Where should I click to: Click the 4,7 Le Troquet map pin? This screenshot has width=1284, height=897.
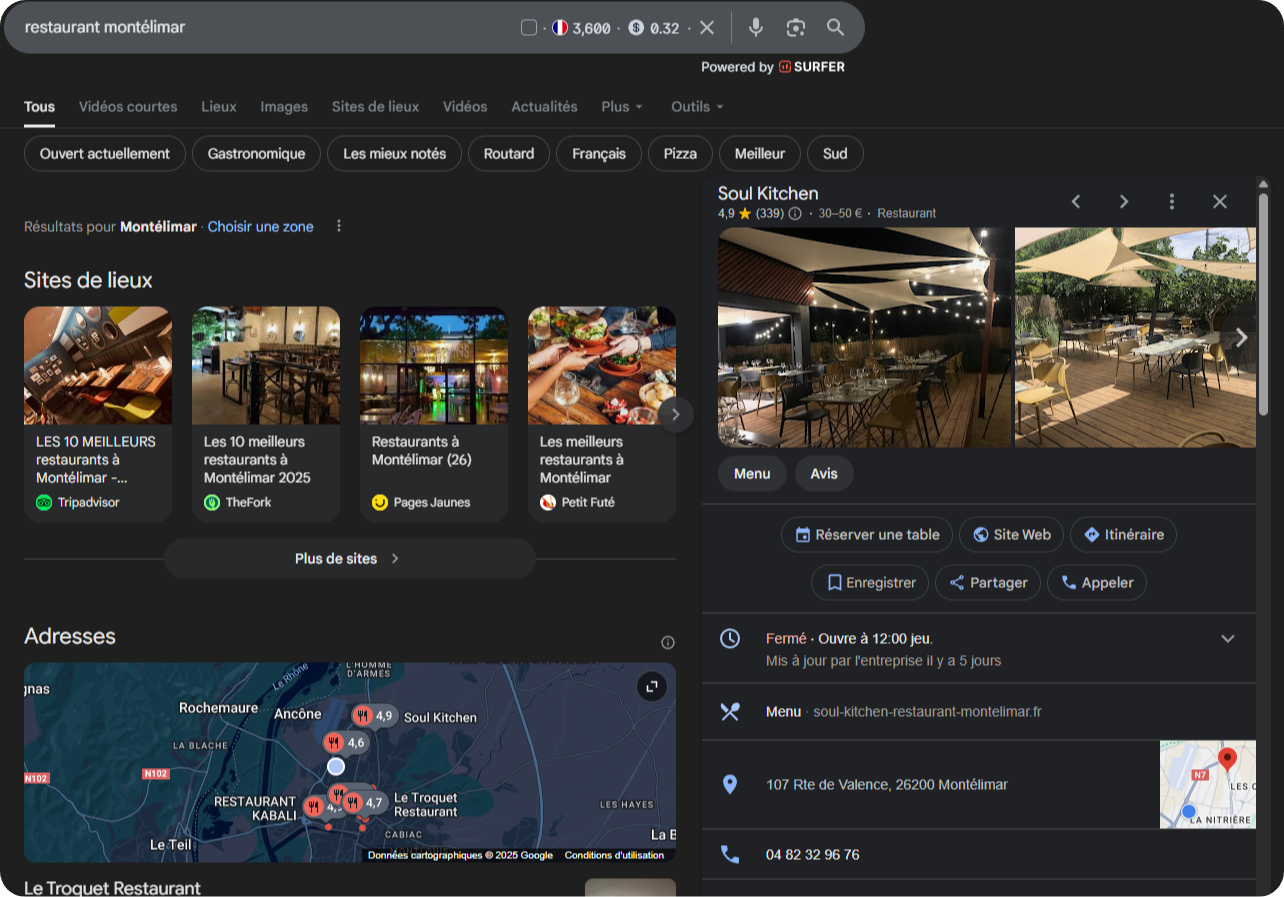point(364,802)
